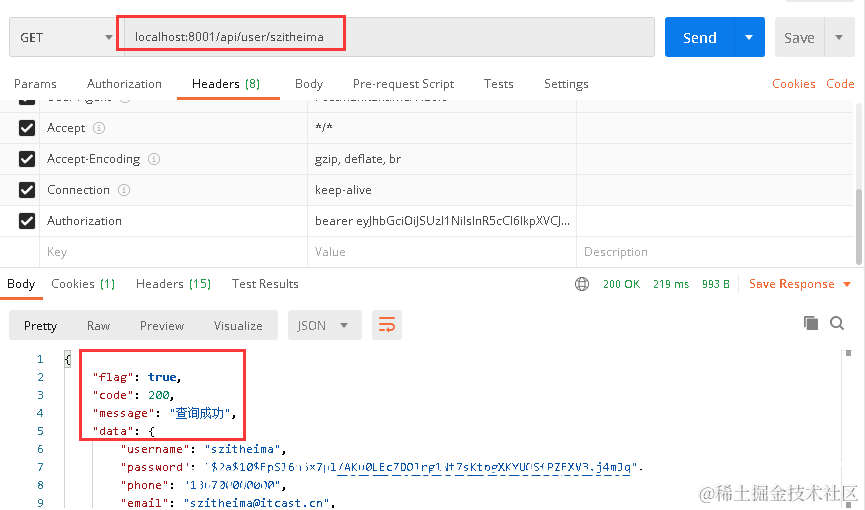The image size is (865, 510).
Task: Uncheck the Connection header checkbox
Action: pyautogui.click(x=26, y=190)
